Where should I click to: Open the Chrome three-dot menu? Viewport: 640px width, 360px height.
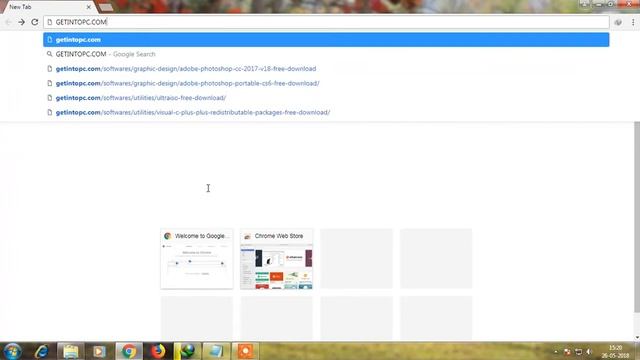pos(633,22)
